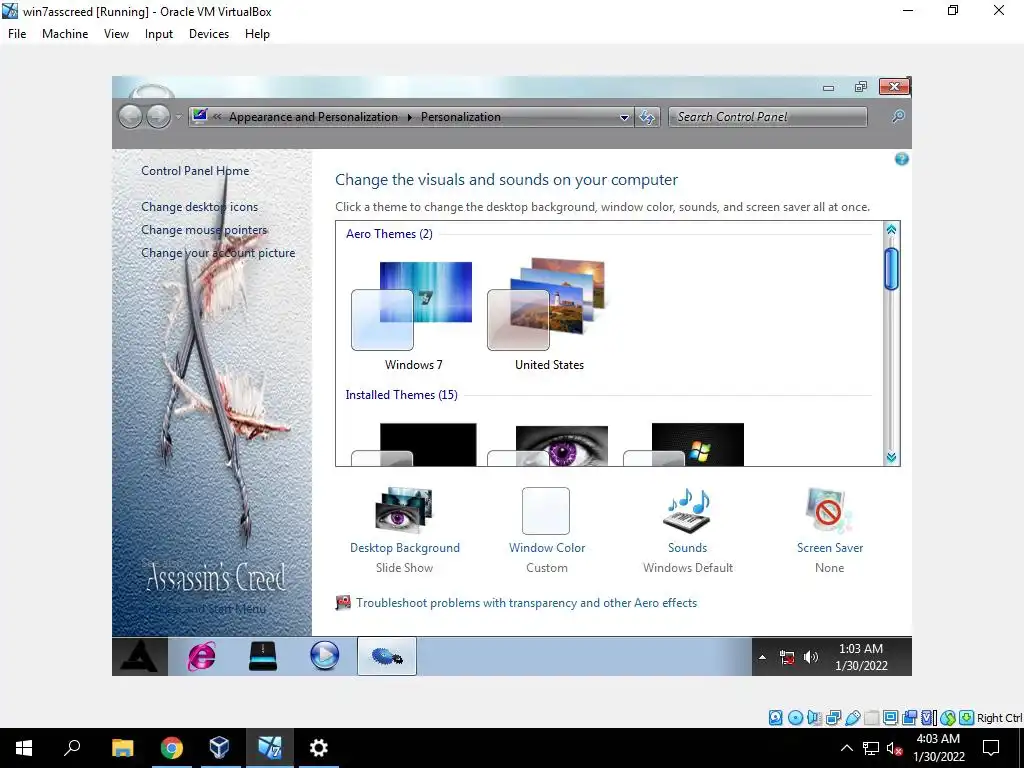Click the mouse integration icon in VirtualBox status bar
Image resolution: width=1024 pixels, height=768 pixels.
click(x=948, y=718)
